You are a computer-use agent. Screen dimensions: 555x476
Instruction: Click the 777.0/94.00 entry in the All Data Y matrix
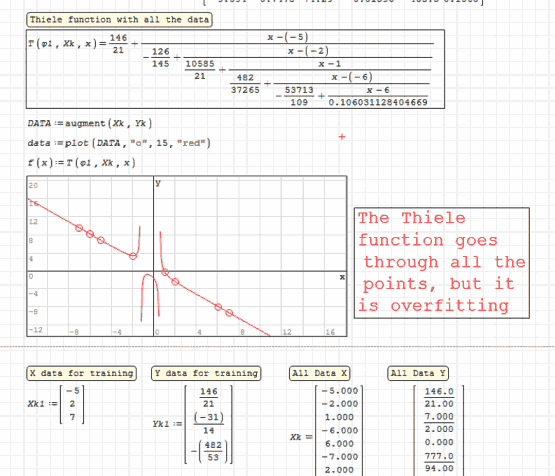click(439, 462)
